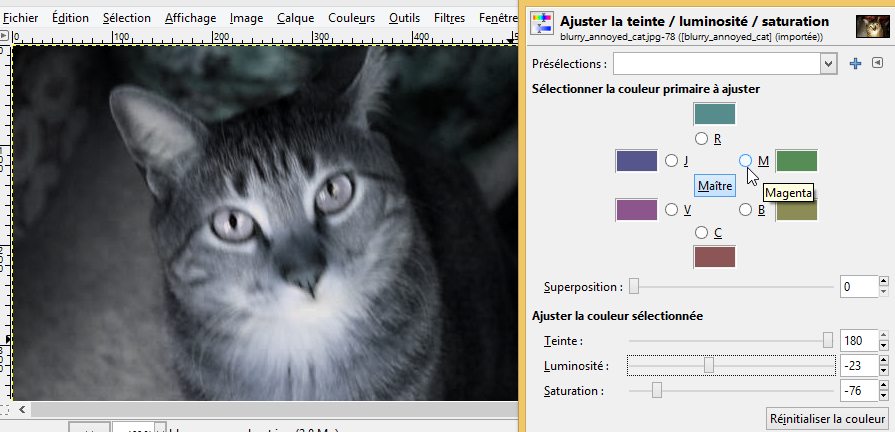
Task: Decrease Teinte with down stepper arrow
Action: [884, 346]
